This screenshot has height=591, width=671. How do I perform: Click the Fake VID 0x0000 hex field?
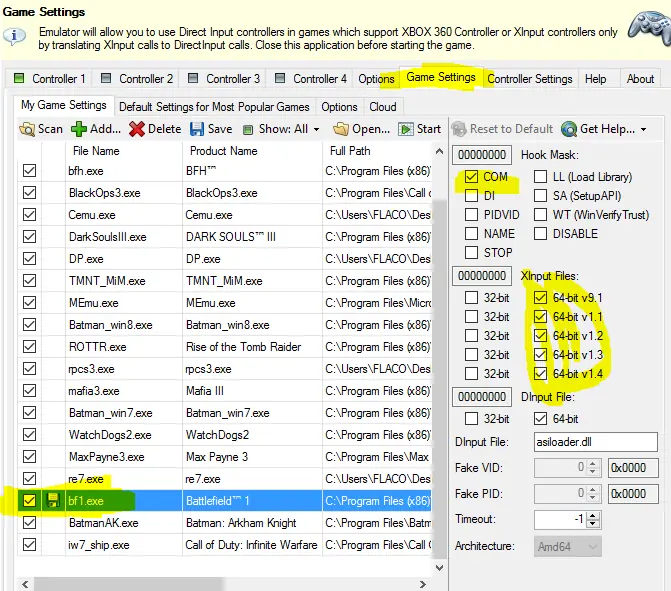click(633, 468)
